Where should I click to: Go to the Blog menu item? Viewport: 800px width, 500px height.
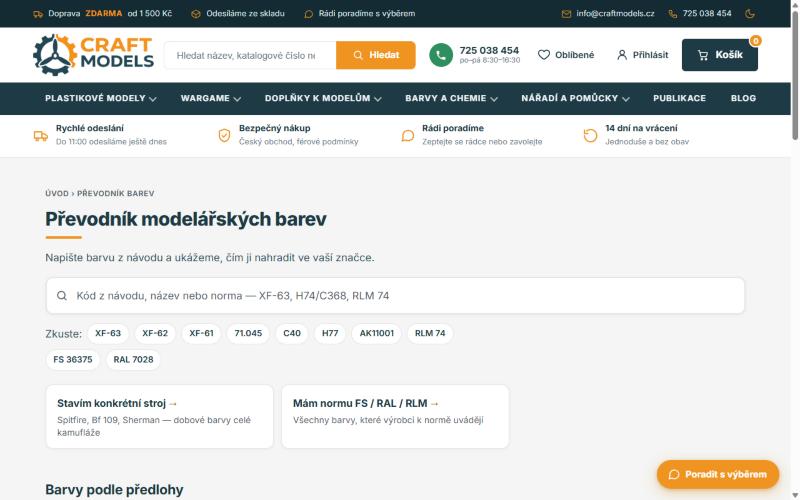coord(743,98)
